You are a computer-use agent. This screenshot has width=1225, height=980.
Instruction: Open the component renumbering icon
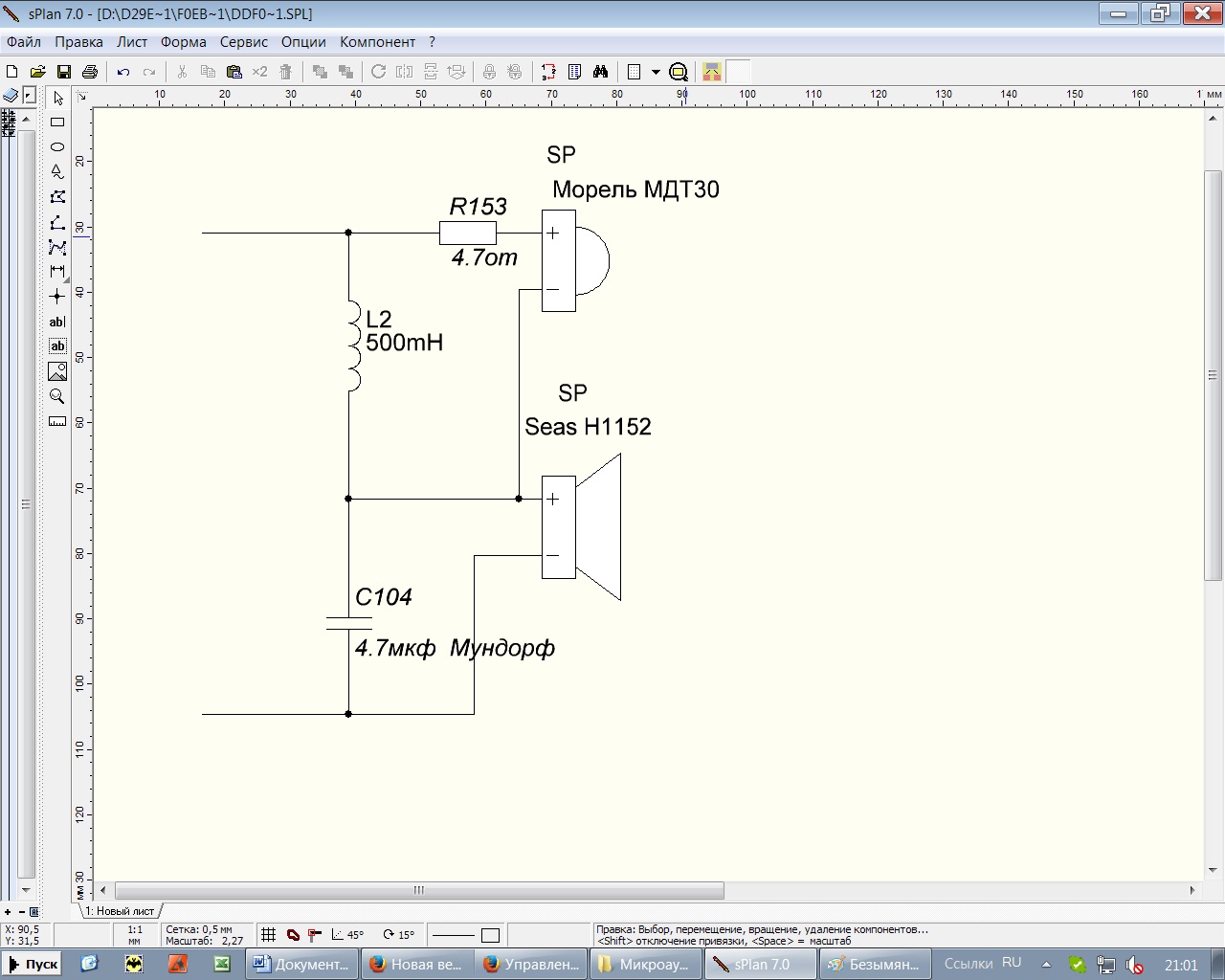coord(548,72)
